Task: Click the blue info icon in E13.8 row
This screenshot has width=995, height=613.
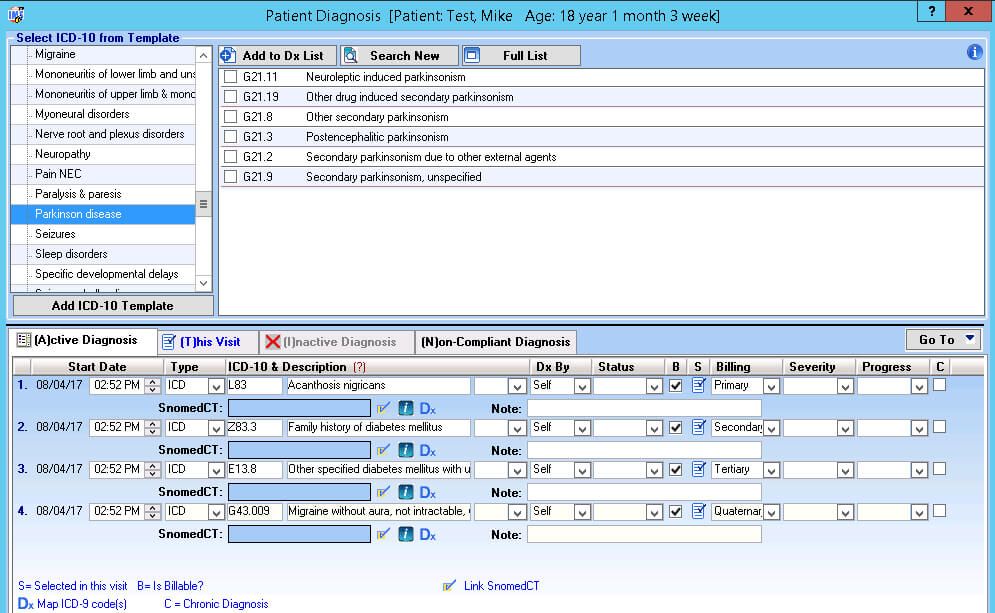Action: [x=405, y=492]
